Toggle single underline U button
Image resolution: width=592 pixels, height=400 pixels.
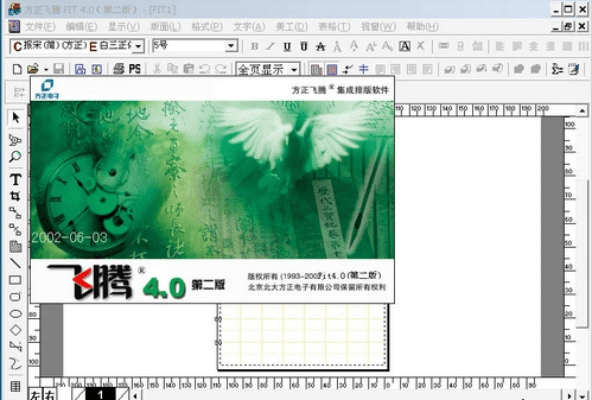(287, 46)
